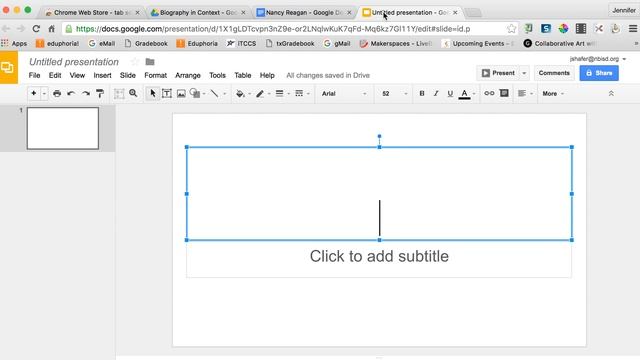Click 'All changes saved in Drive' status
This screenshot has width=640, height=360.
click(328, 75)
